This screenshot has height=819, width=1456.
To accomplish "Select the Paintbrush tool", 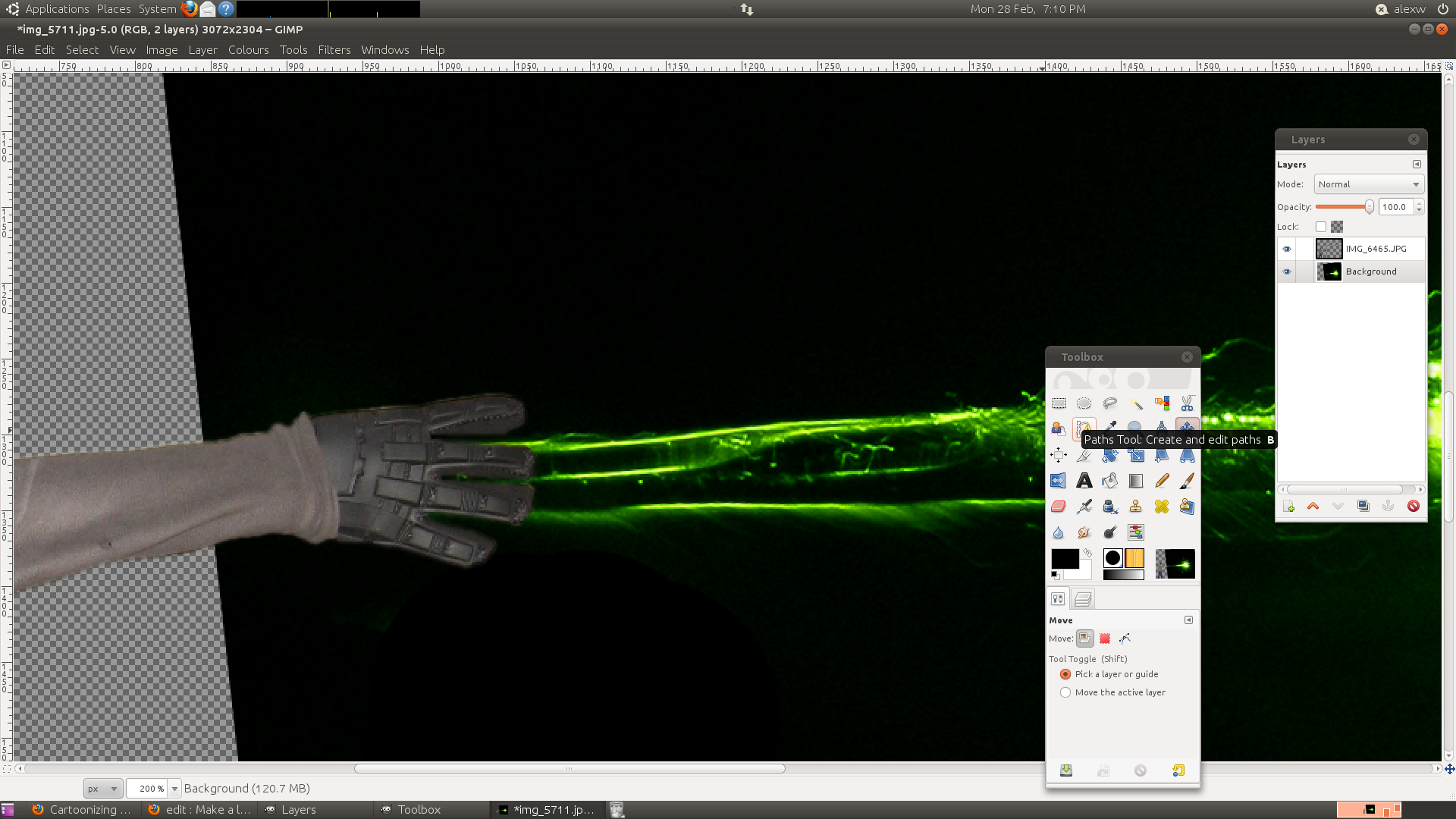I will [1188, 481].
